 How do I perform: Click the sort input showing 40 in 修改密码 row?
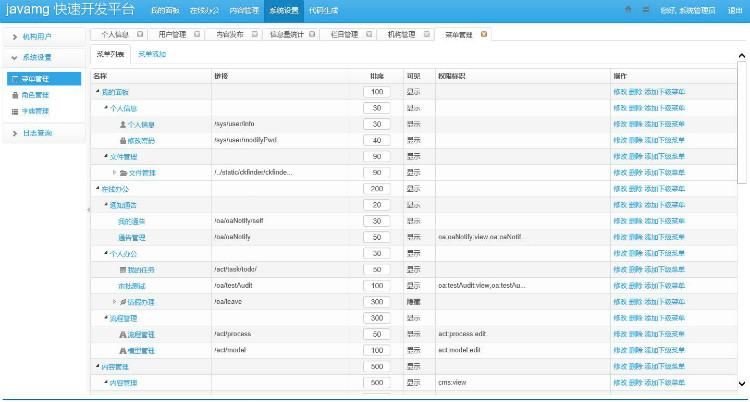click(377, 140)
